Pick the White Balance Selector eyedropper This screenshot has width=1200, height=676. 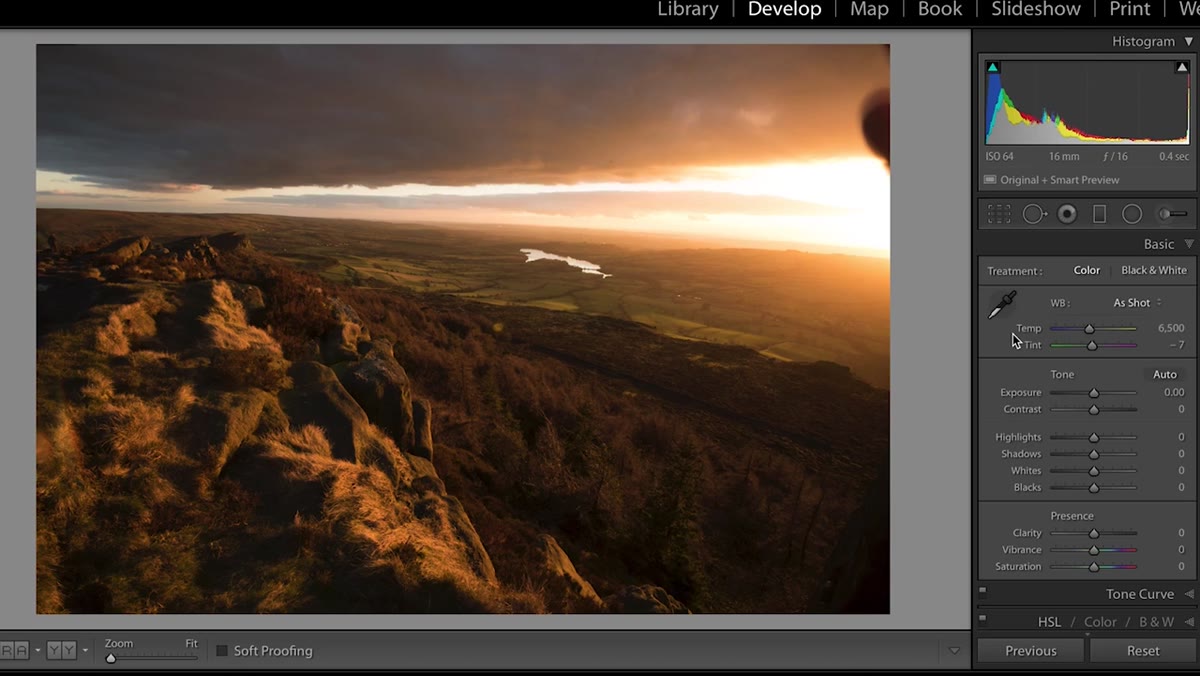click(x=1002, y=306)
